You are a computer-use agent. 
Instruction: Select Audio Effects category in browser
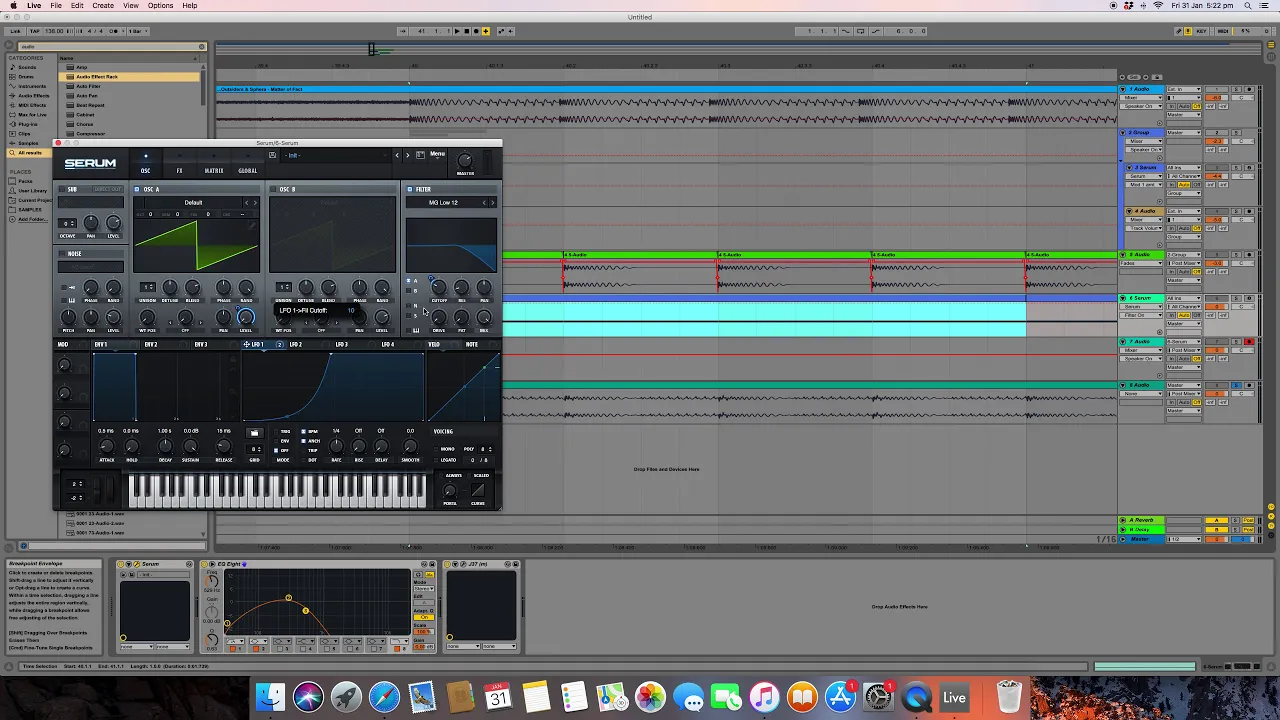(x=33, y=95)
